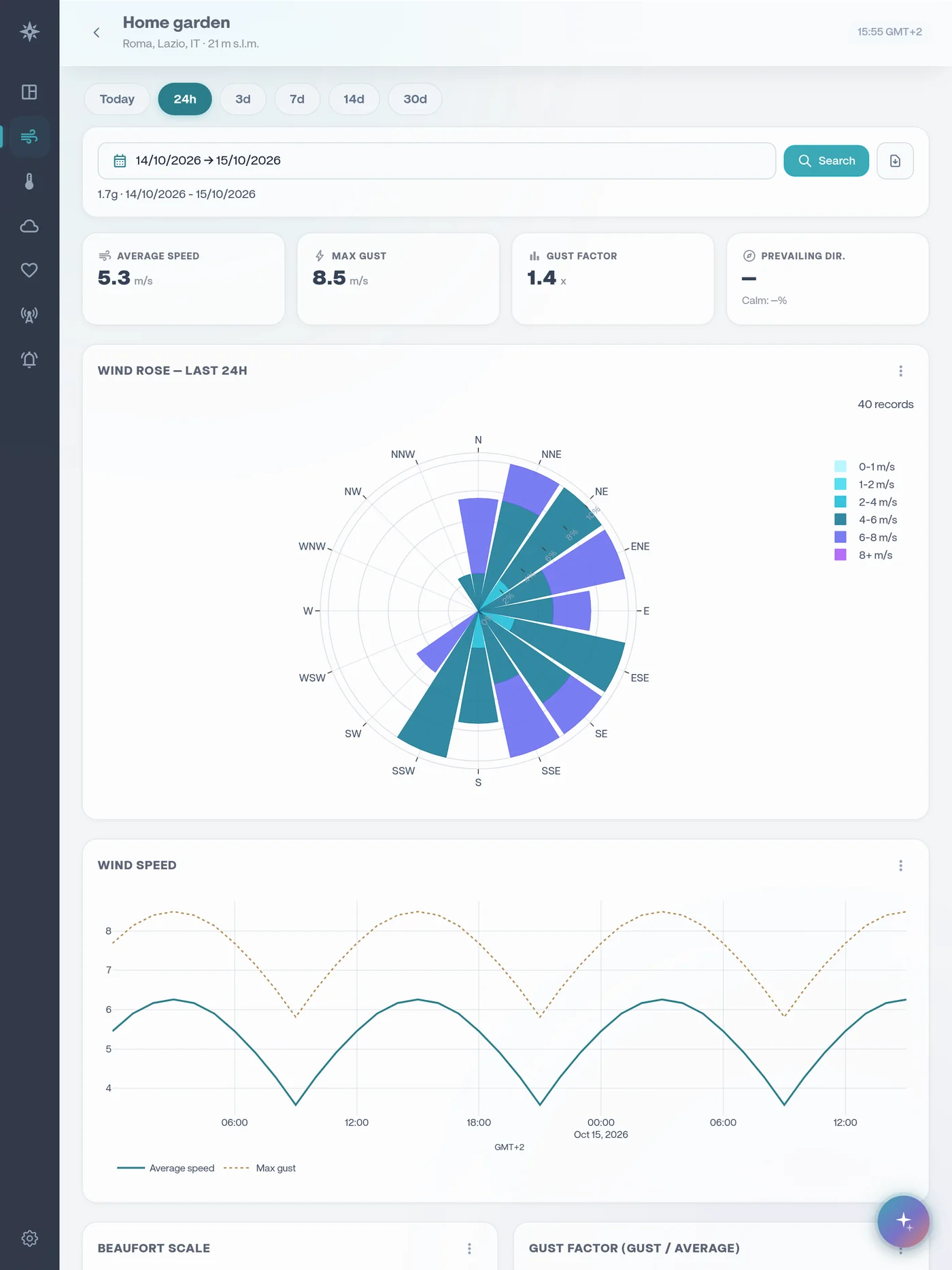Image resolution: width=952 pixels, height=1270 pixels.
Task: Open the wind section icon in sidebar
Action: [x=29, y=137]
